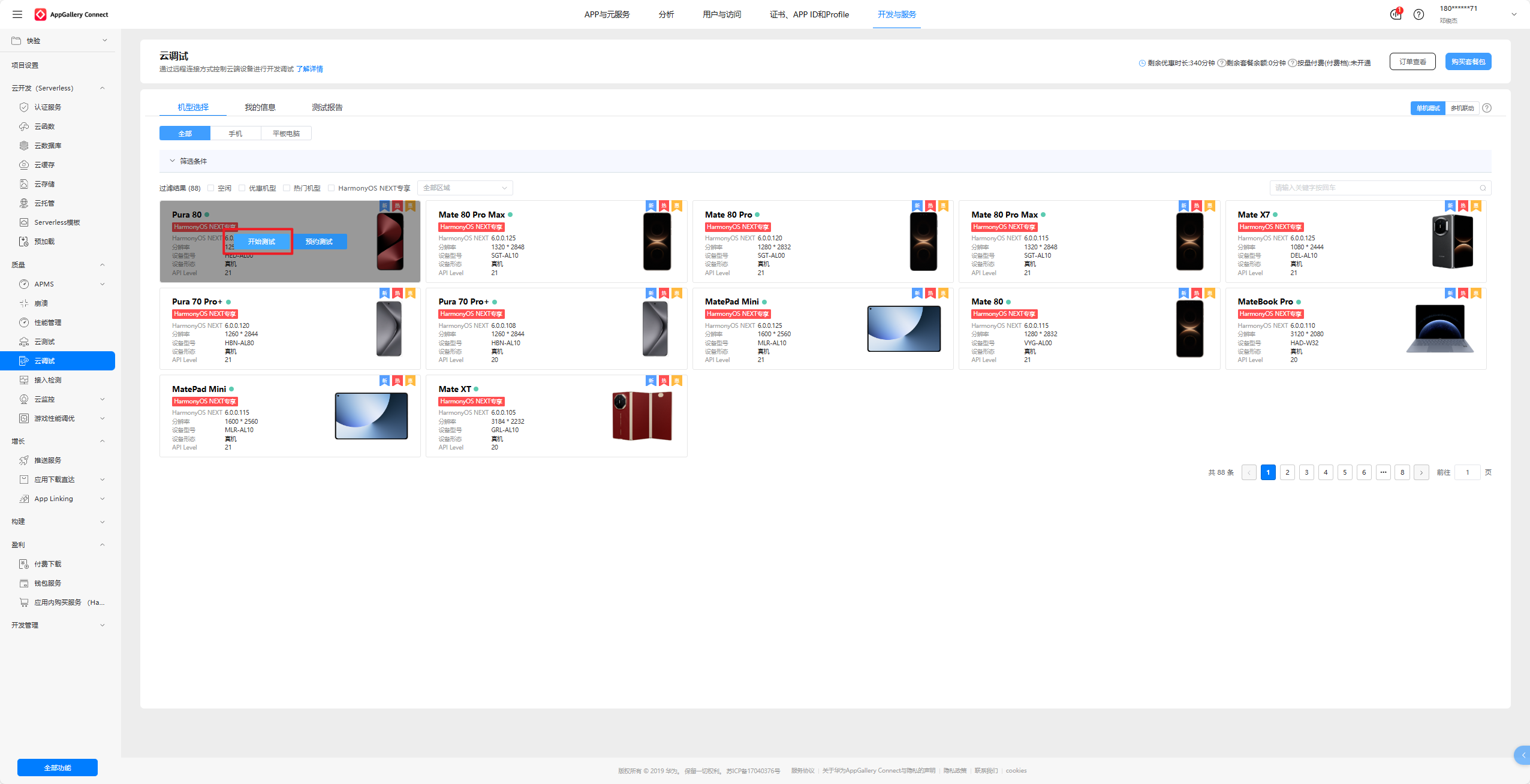
Task: Click help icon beside 多机联动 toggle
Action: pos(1487,108)
